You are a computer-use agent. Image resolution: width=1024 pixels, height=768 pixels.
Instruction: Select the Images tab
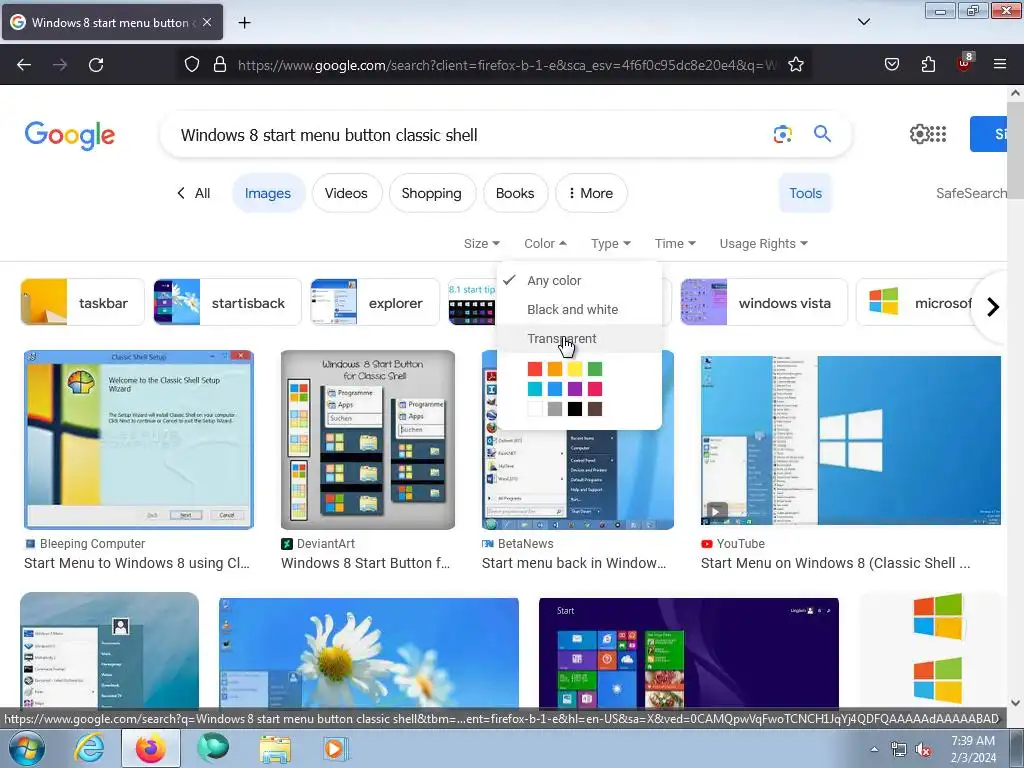point(268,193)
